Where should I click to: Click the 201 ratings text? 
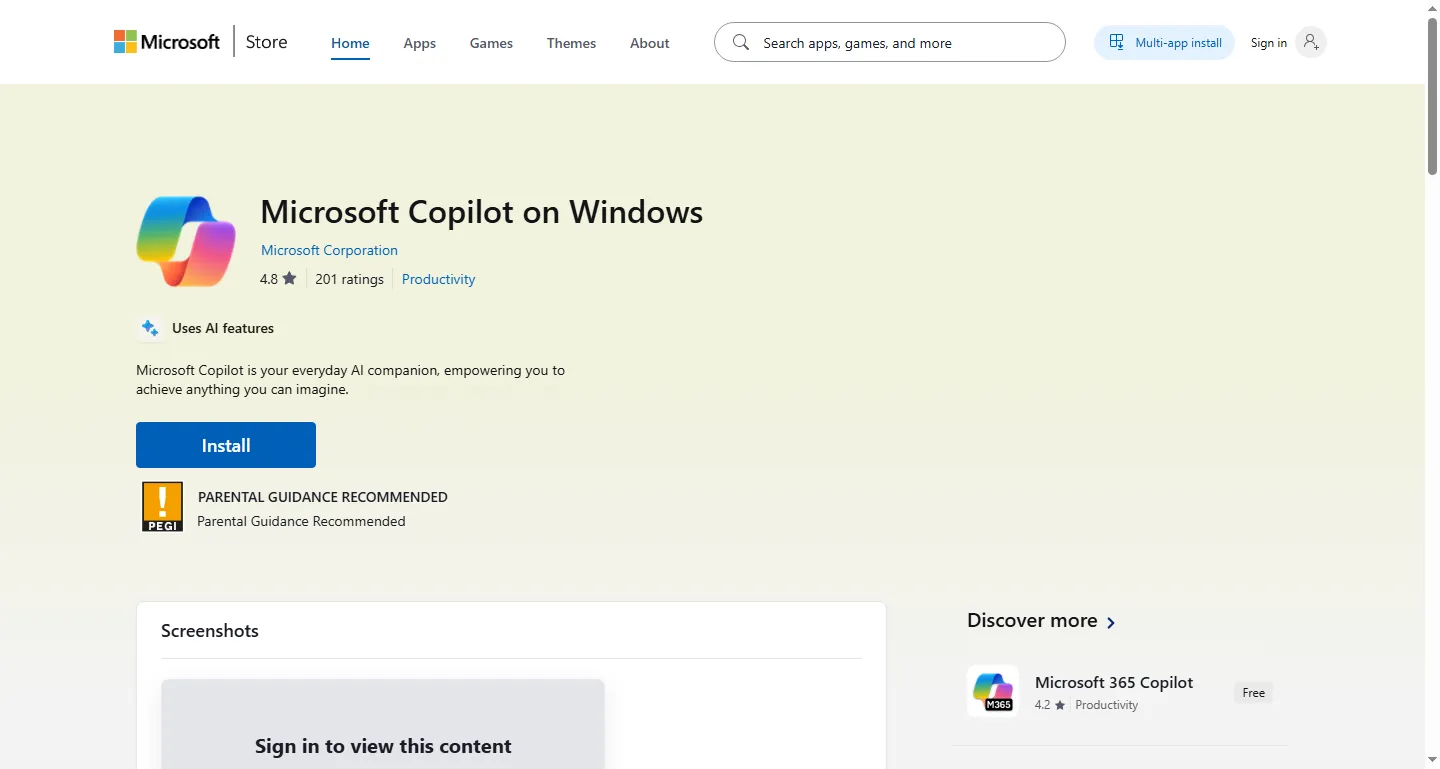[349, 279]
